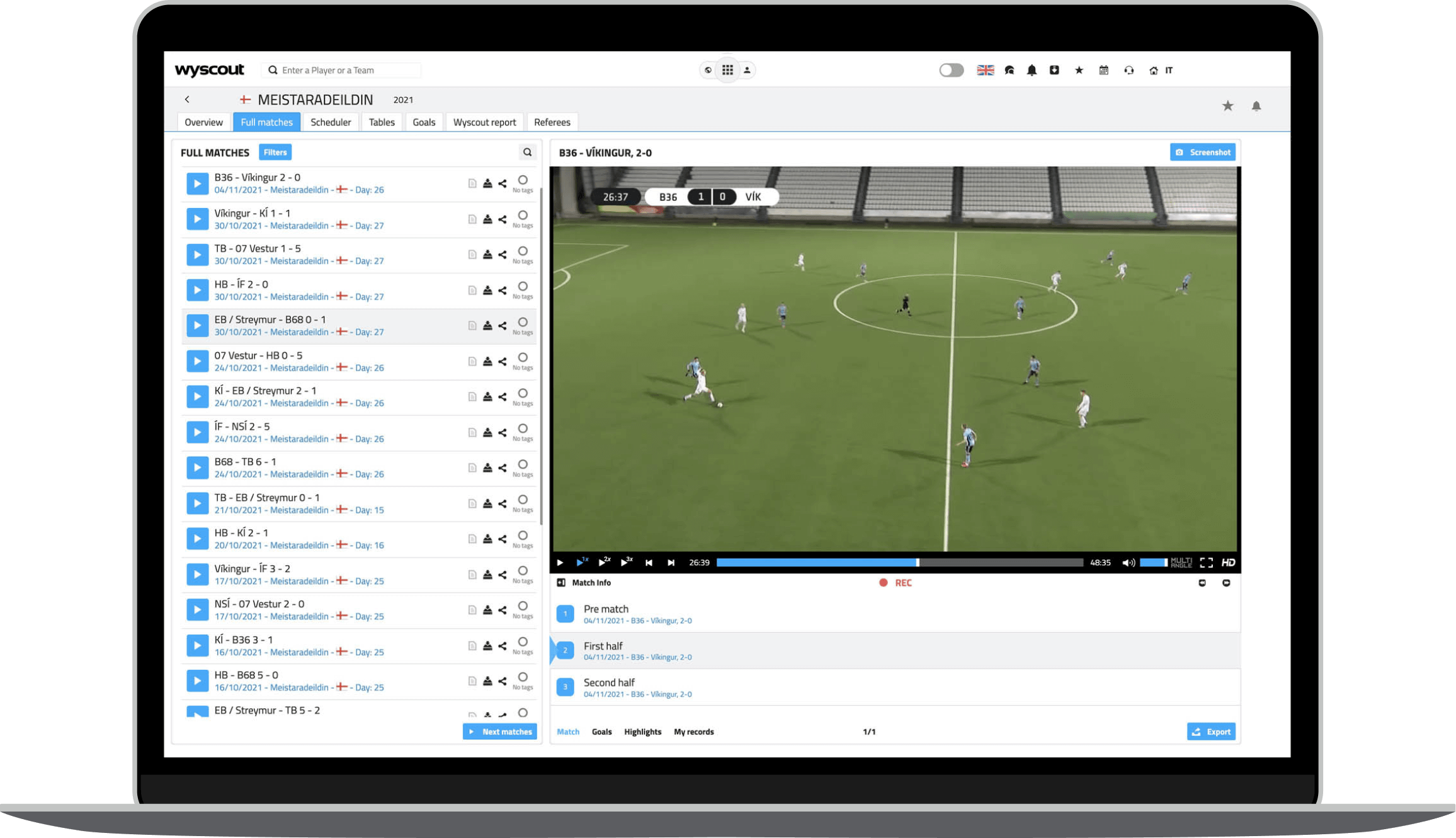Open support headset icon in top bar
Screen dimensions: 1456x838
click(x=1129, y=70)
